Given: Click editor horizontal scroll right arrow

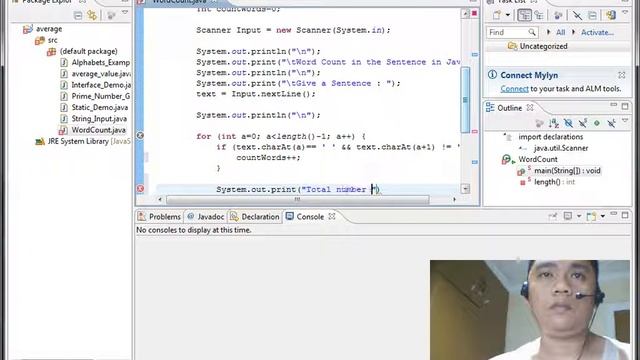Looking at the screenshot, I should coord(454,199).
